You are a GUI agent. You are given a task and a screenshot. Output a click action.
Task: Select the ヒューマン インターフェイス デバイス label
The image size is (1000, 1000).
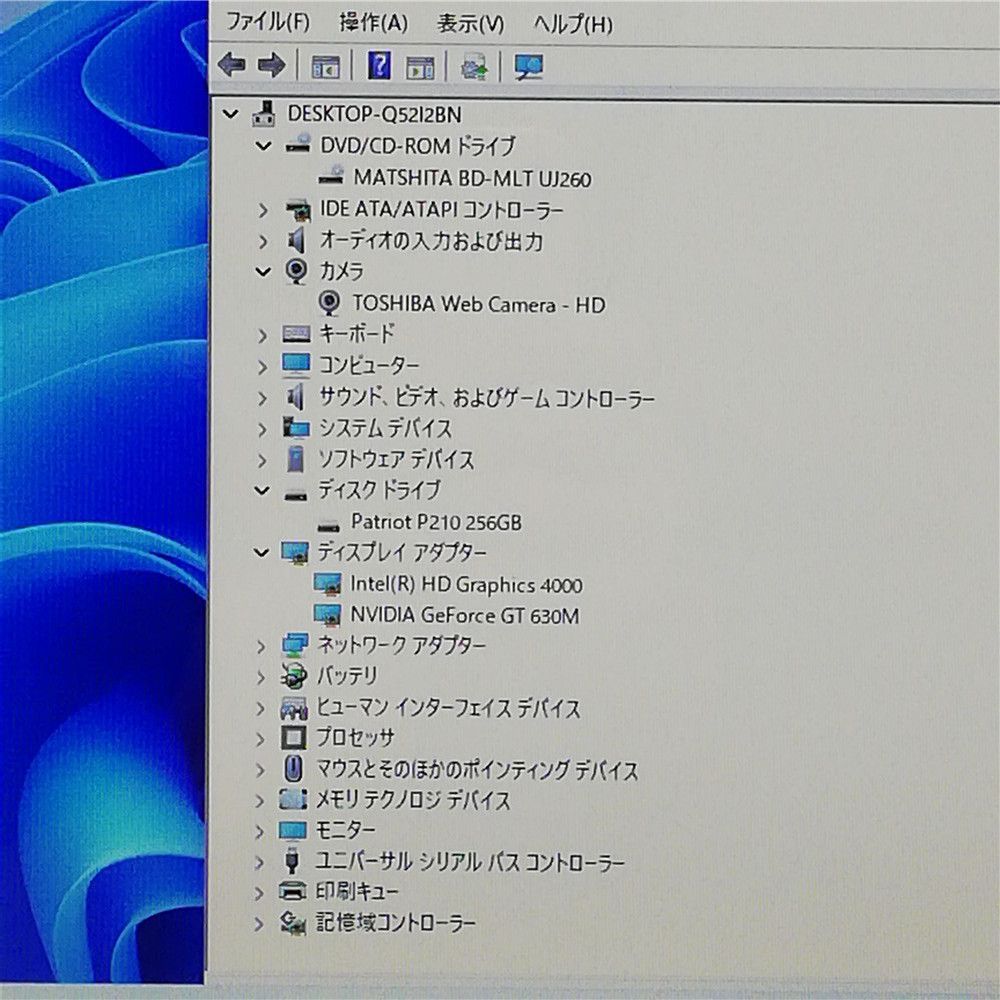[x=448, y=707]
